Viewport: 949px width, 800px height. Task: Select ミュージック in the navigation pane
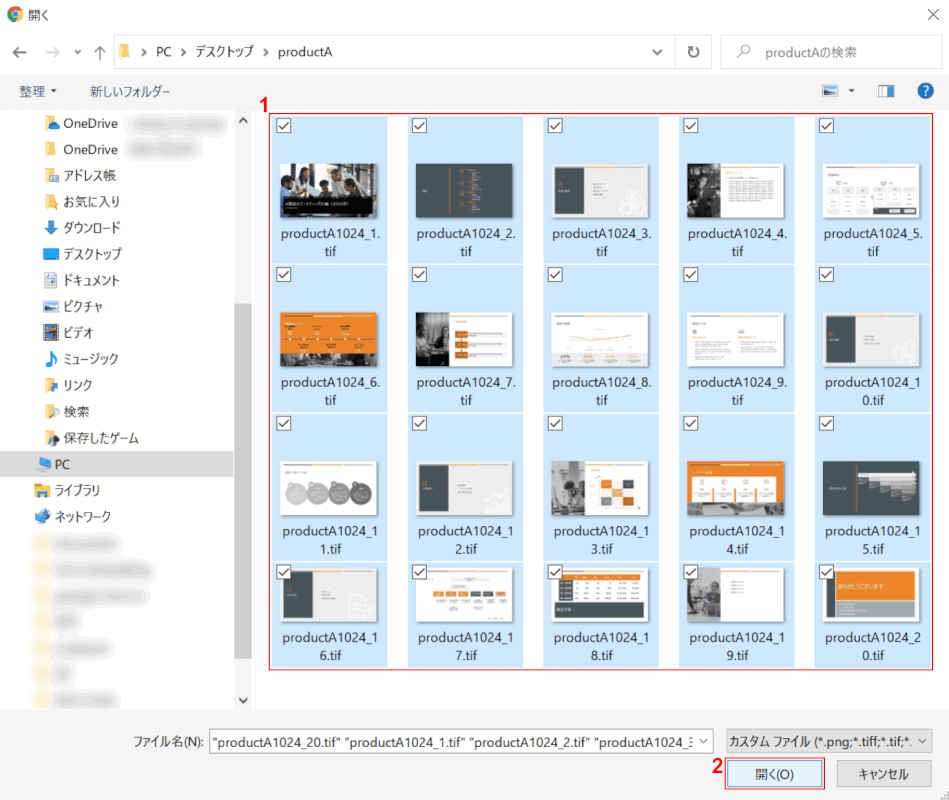(x=90, y=359)
